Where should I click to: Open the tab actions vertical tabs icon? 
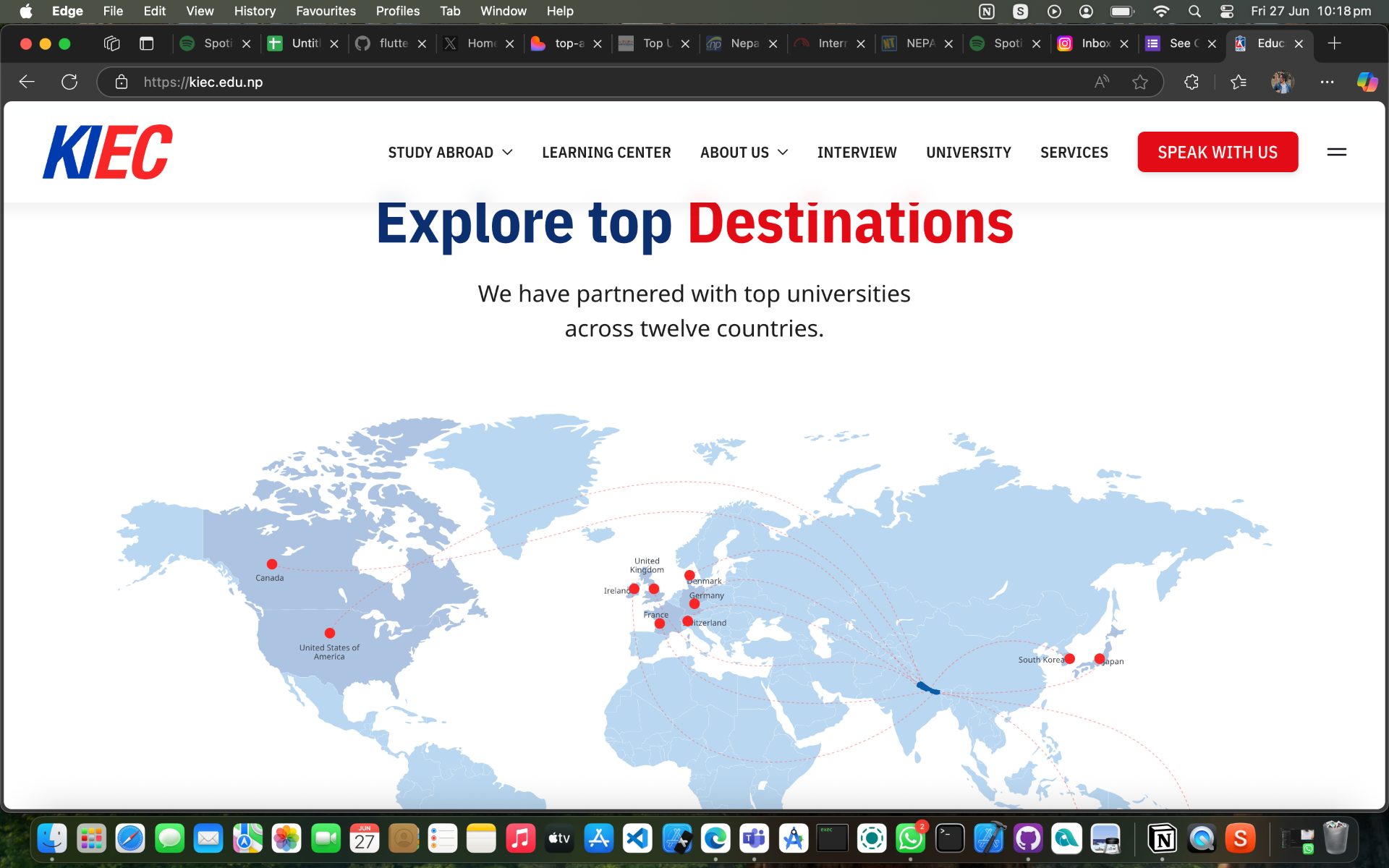[x=146, y=43]
